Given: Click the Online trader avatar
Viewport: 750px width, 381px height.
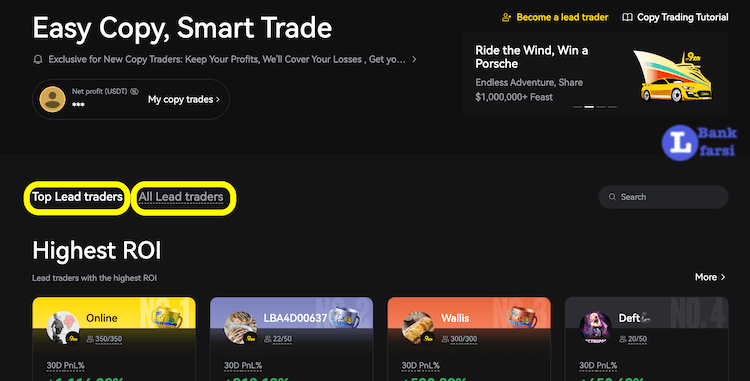Looking at the screenshot, I should (63, 327).
